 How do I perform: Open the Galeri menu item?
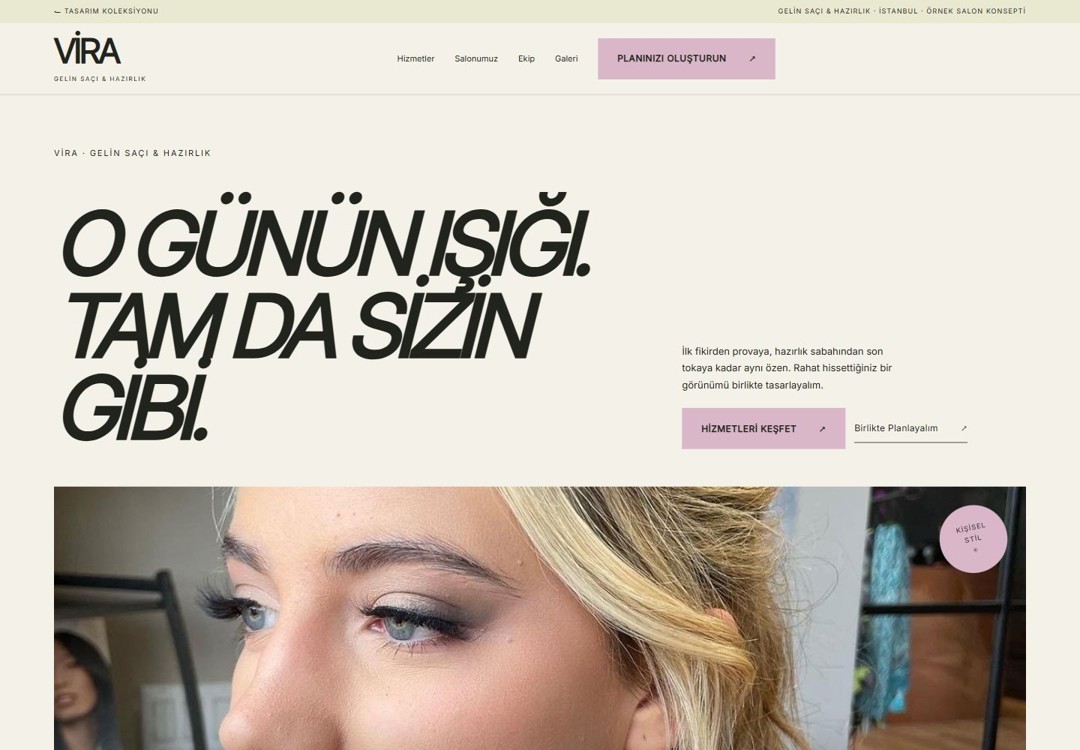[x=566, y=59]
